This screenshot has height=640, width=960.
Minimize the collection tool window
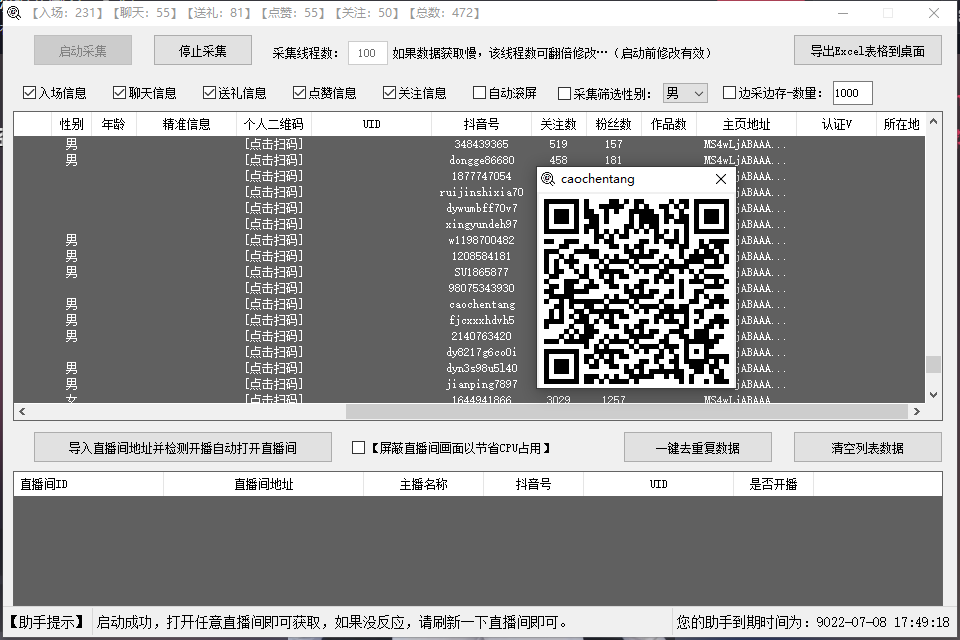843,13
